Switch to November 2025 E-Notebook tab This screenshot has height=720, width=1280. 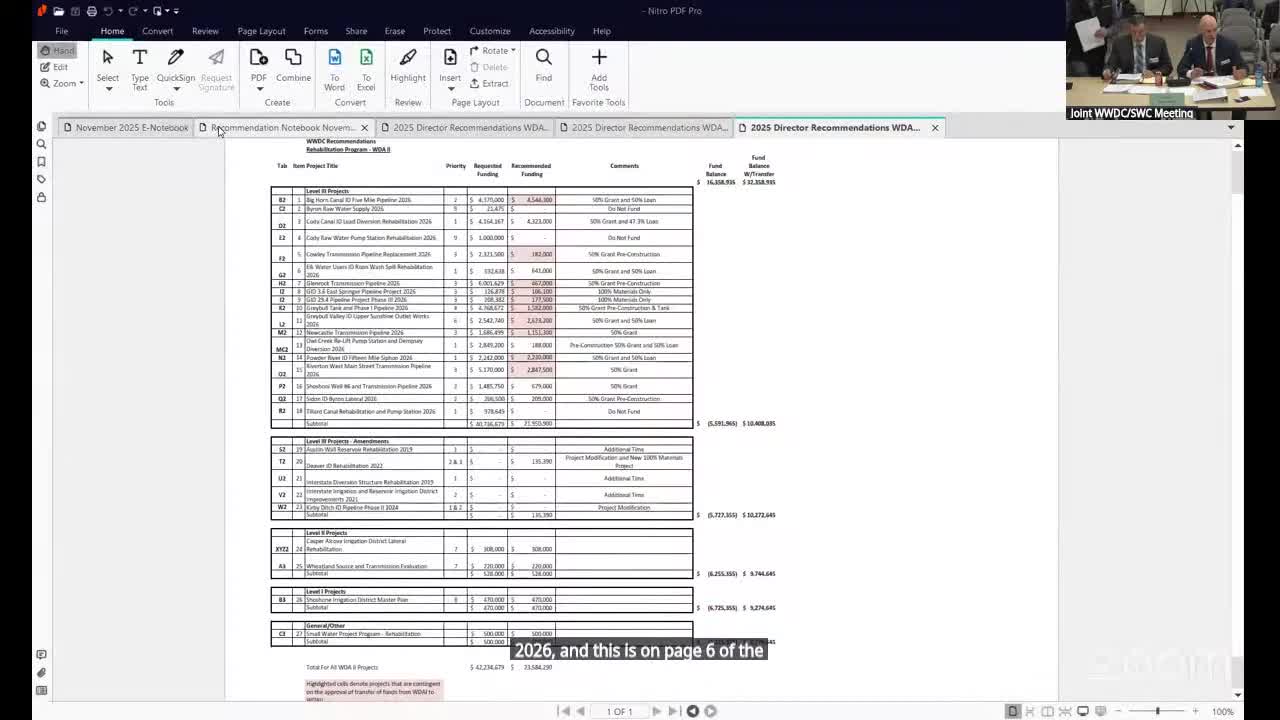(x=127, y=128)
